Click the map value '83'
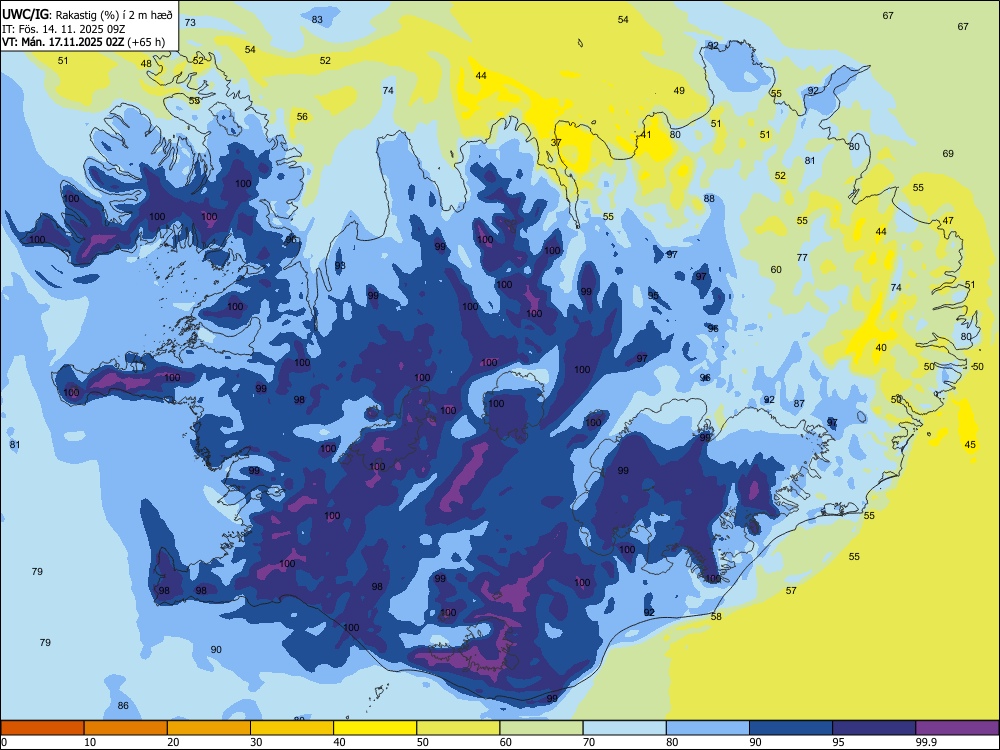Viewport: 1000px width, 750px height. [x=317, y=19]
